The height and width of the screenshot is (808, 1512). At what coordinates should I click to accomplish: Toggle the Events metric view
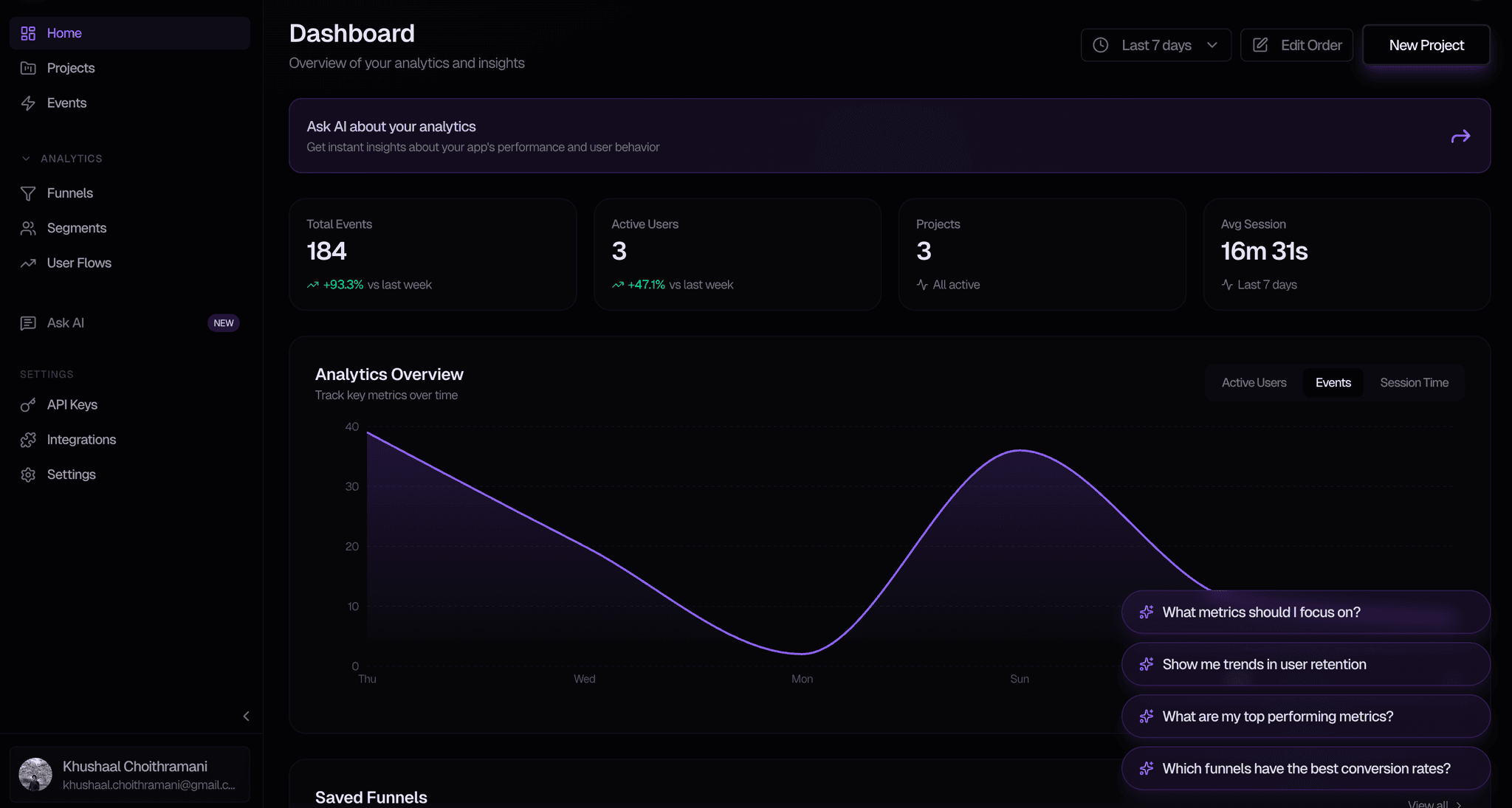pyautogui.click(x=1333, y=382)
